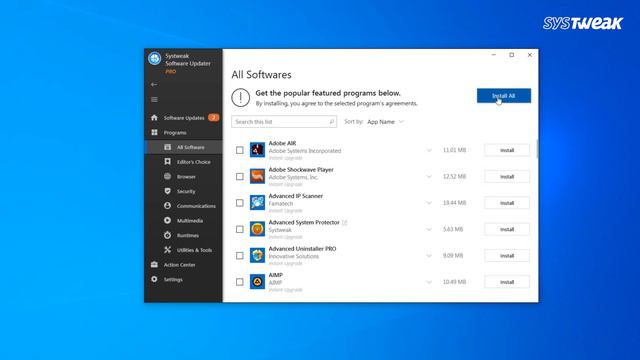Click the Advanced System Protector app icon
This screenshot has width=640, height=360.
click(258, 229)
